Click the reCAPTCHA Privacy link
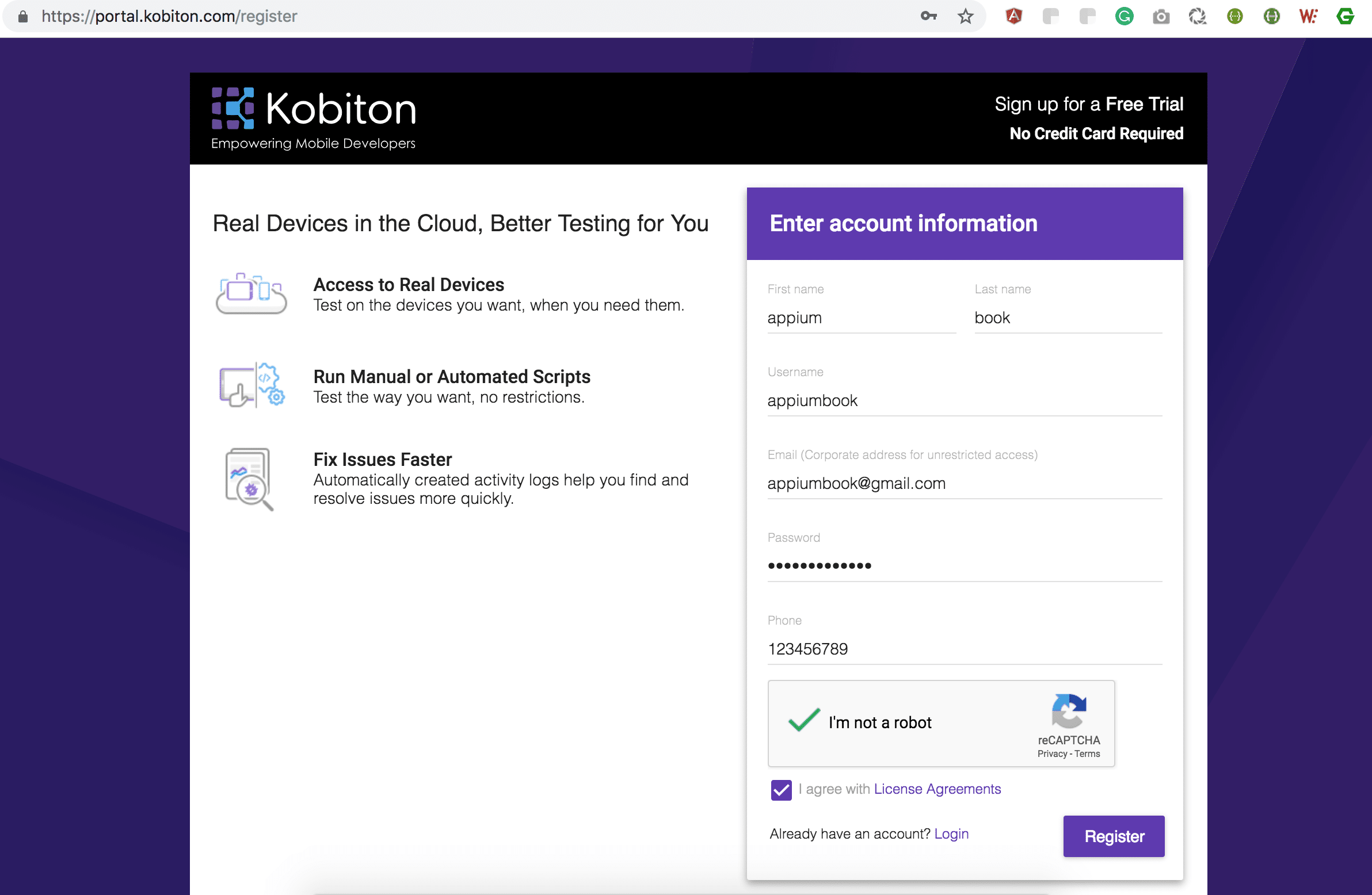The image size is (1372, 895). pos(1052,754)
